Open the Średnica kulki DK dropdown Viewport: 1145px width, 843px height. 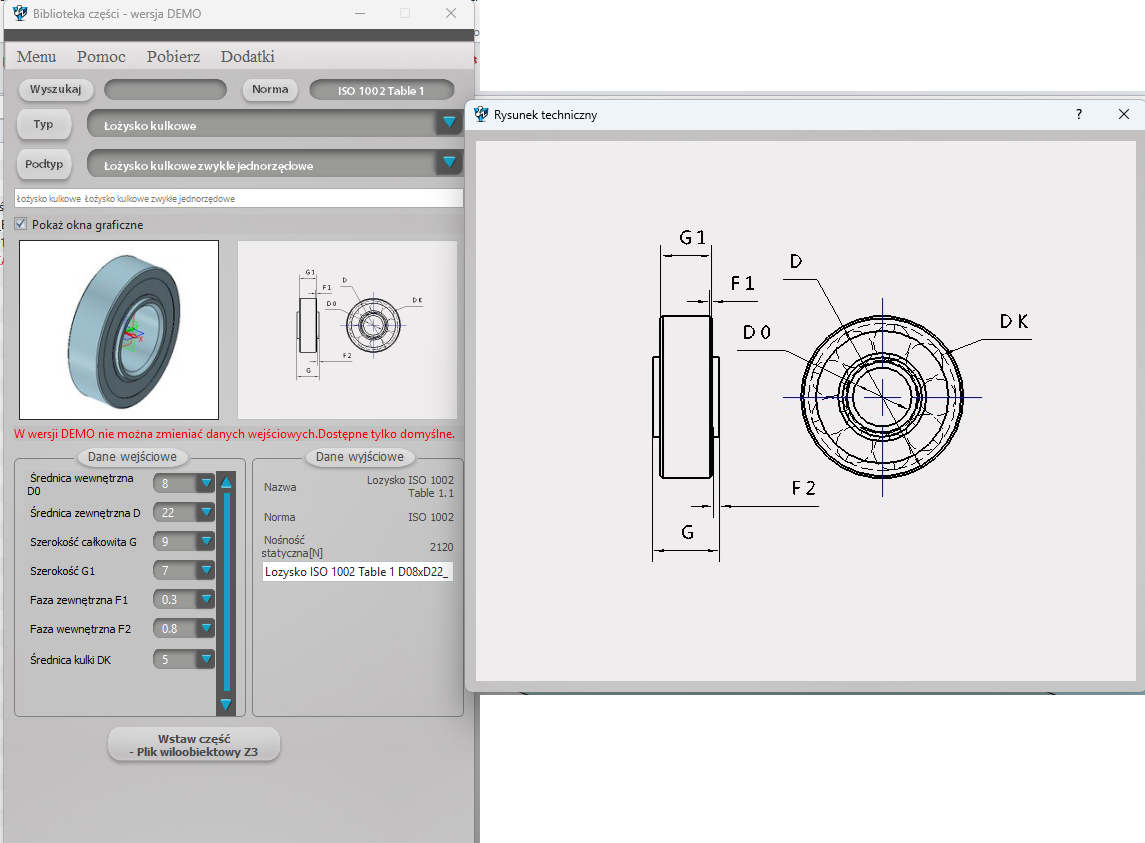coord(206,659)
